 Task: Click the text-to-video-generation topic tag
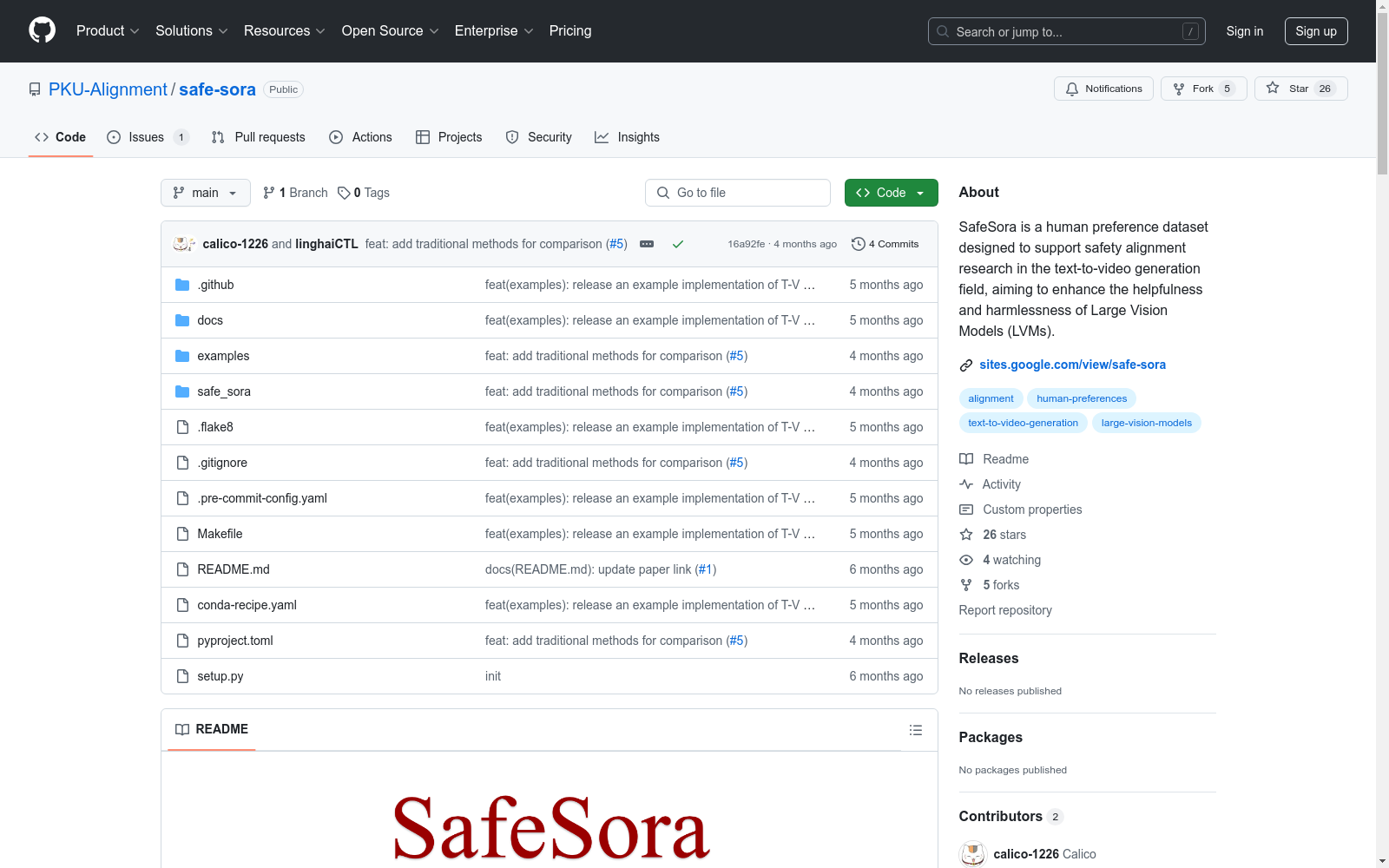point(1023,423)
